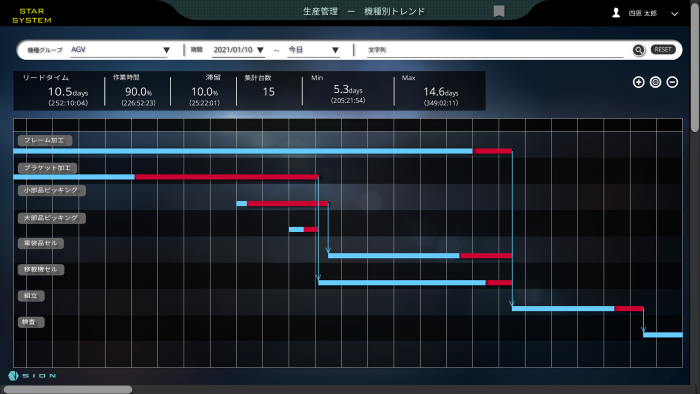
Task: Zoom out with the minus icon
Action: coord(672,82)
